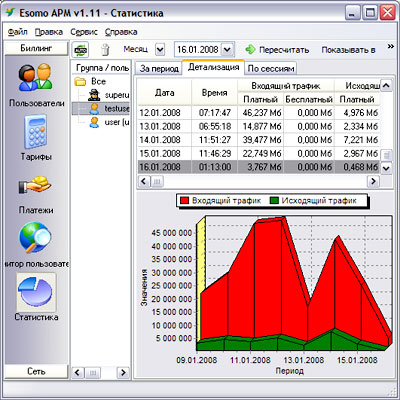Open the Статистика pie chart icon
The width and height of the screenshot is (400, 400).
pyautogui.click(x=36, y=292)
